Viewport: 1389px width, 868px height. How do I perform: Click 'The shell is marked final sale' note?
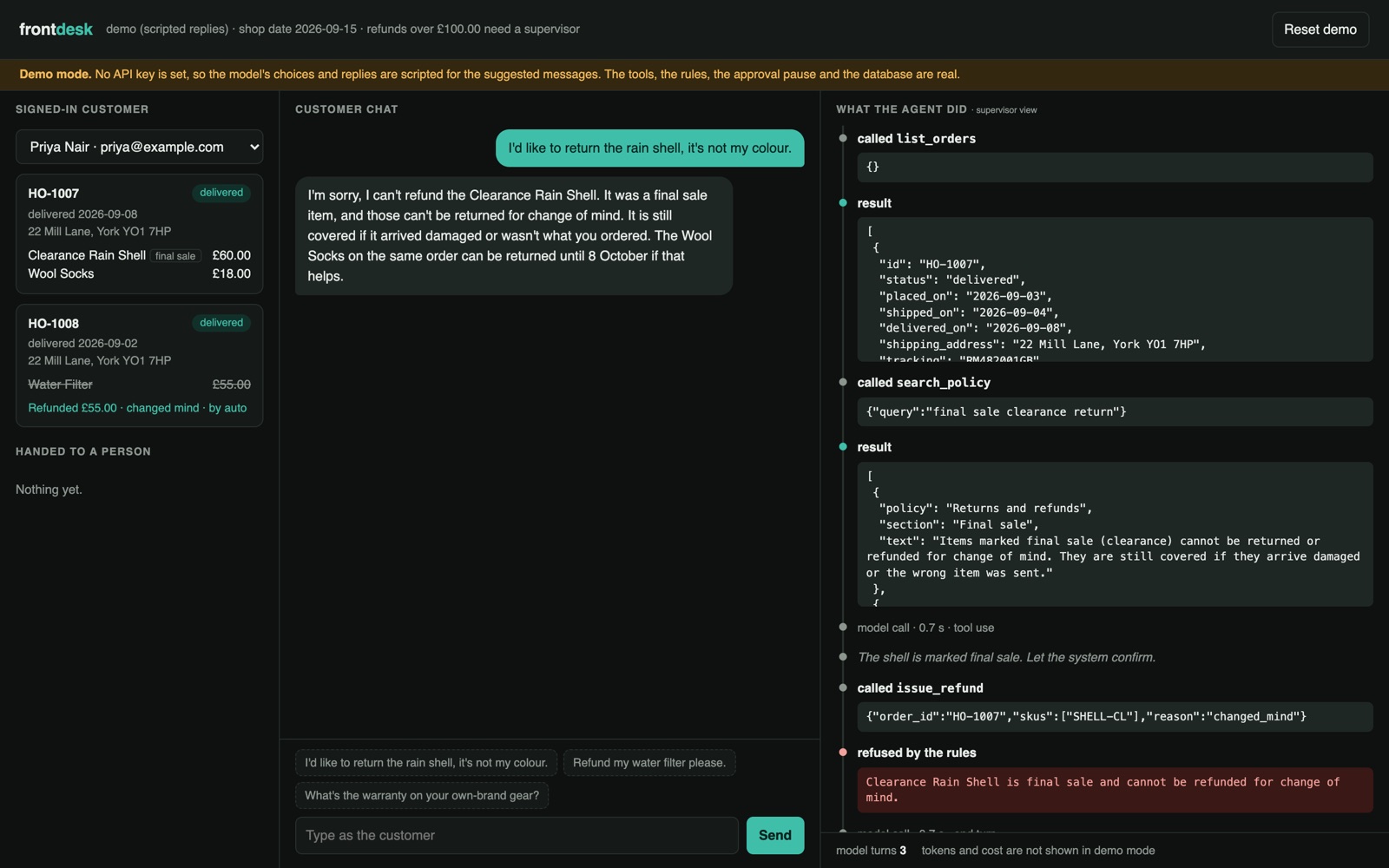(x=1006, y=658)
